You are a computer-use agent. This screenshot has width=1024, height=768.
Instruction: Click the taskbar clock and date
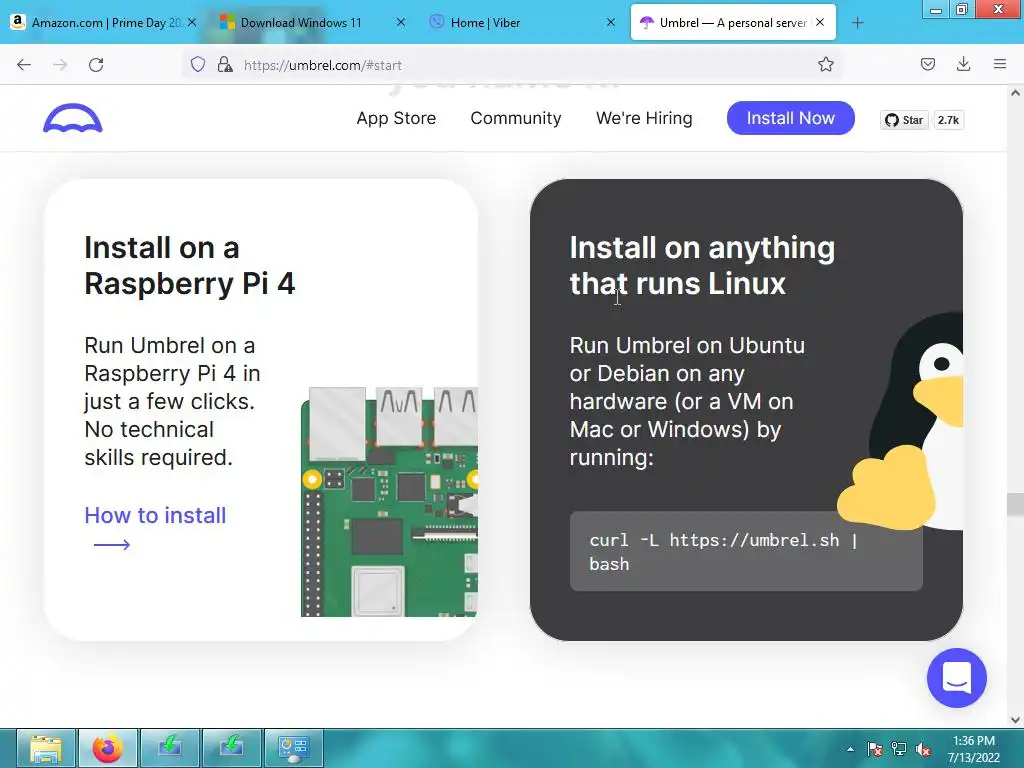[974, 749]
